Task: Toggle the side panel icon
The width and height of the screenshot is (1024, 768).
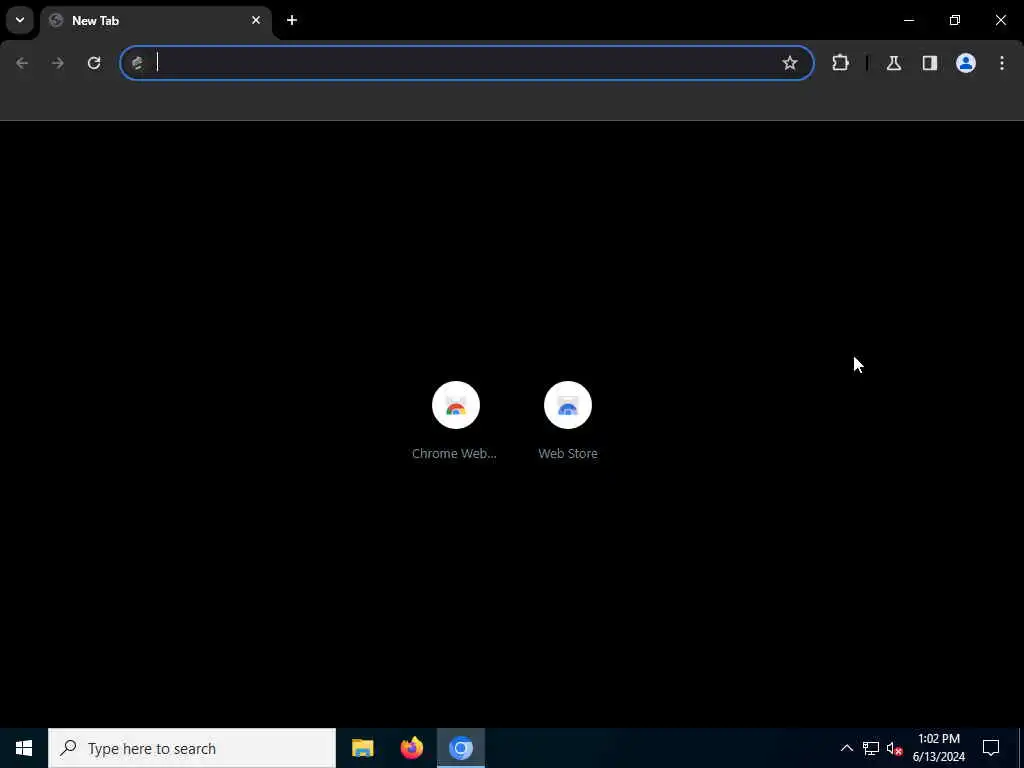Action: (930, 63)
